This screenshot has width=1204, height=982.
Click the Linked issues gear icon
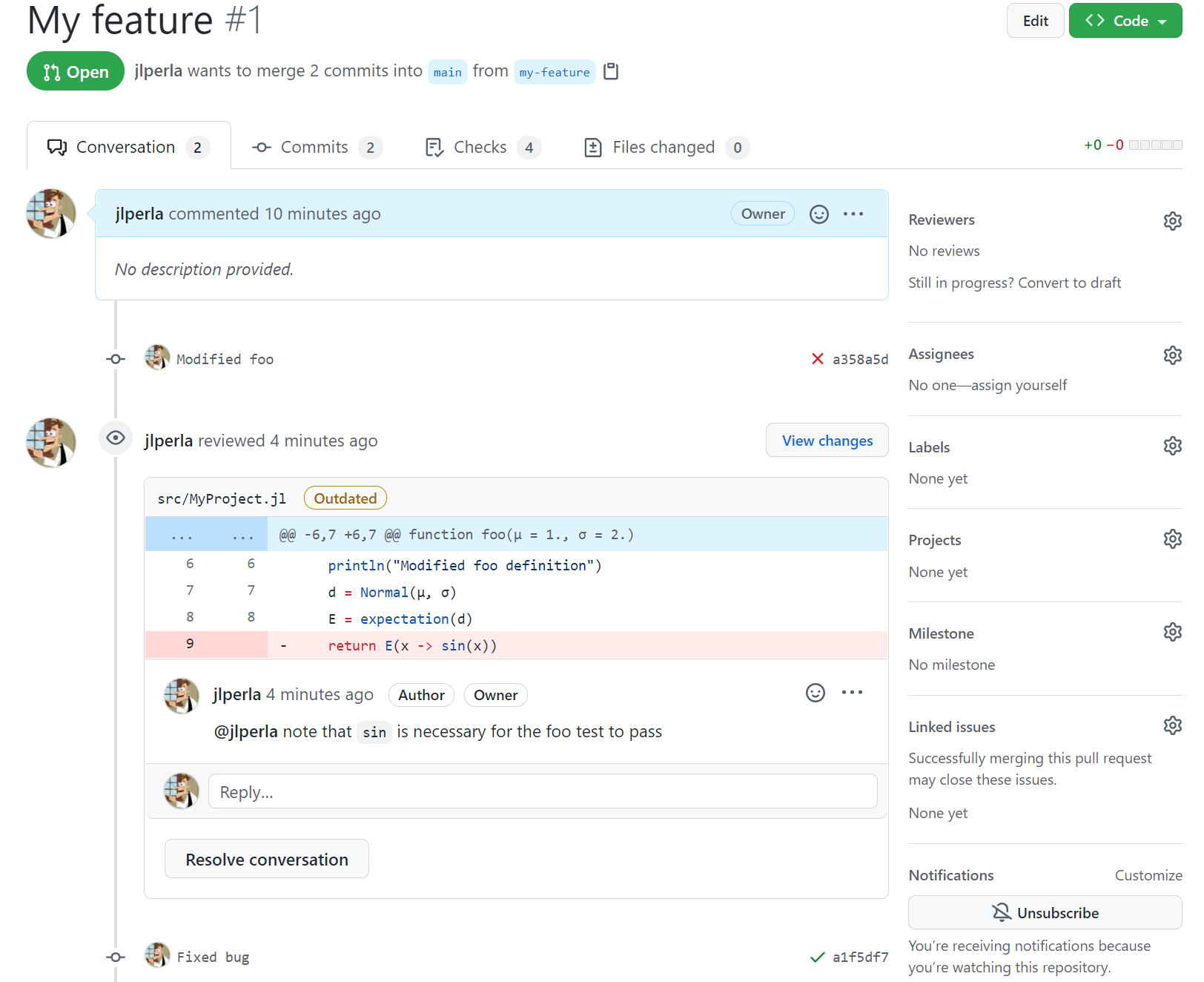pos(1172,725)
